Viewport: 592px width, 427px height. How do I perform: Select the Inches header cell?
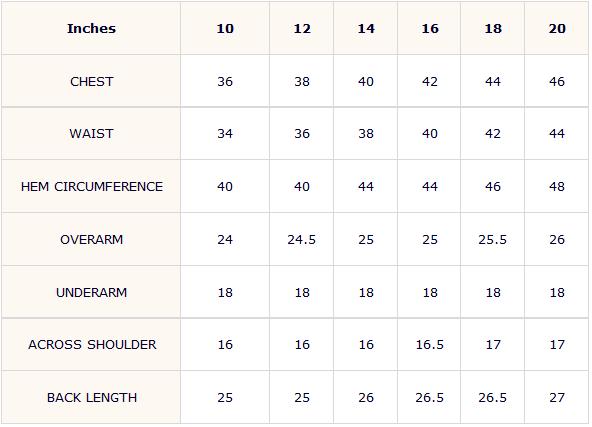[91, 29]
